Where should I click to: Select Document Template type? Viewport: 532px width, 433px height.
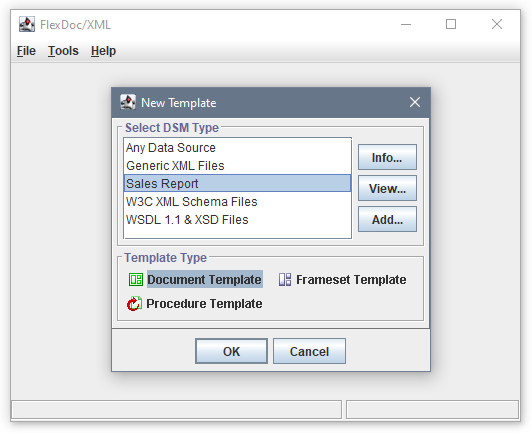pos(205,279)
